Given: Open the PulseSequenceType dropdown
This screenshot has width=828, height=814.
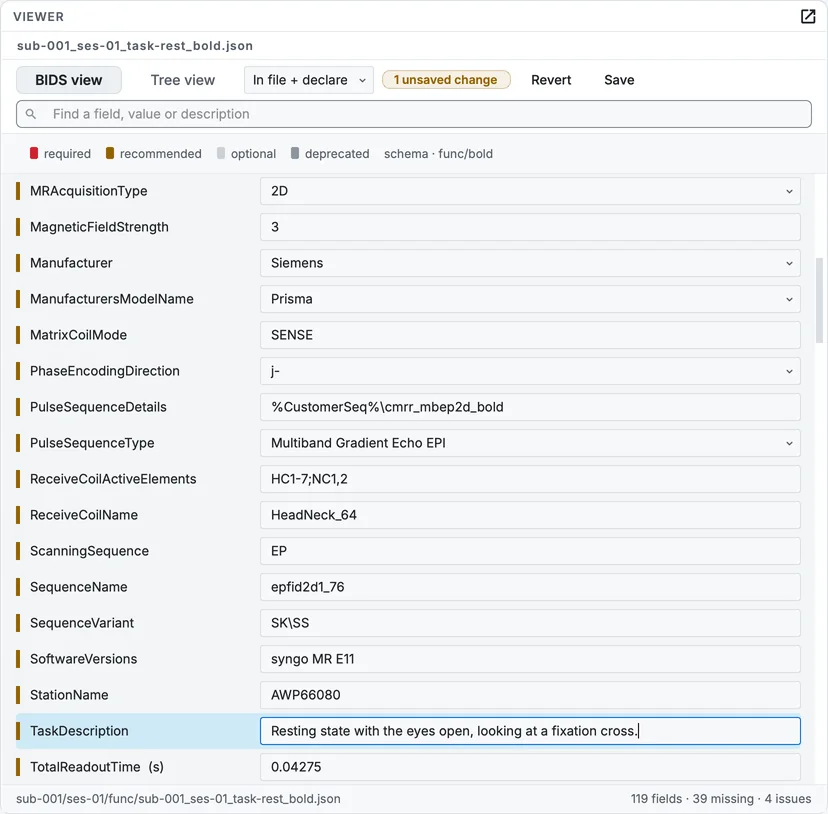Looking at the screenshot, I should (530, 443).
